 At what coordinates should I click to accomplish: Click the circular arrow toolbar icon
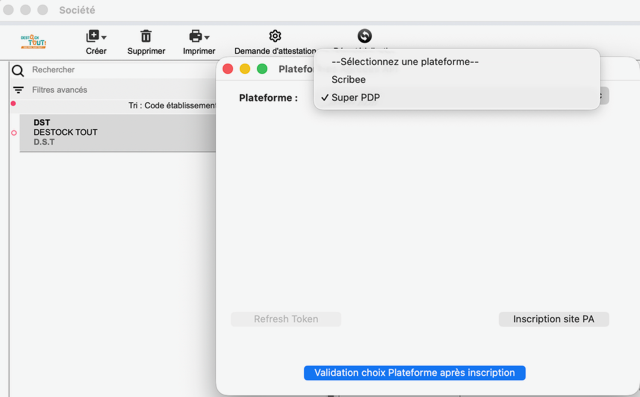364,36
